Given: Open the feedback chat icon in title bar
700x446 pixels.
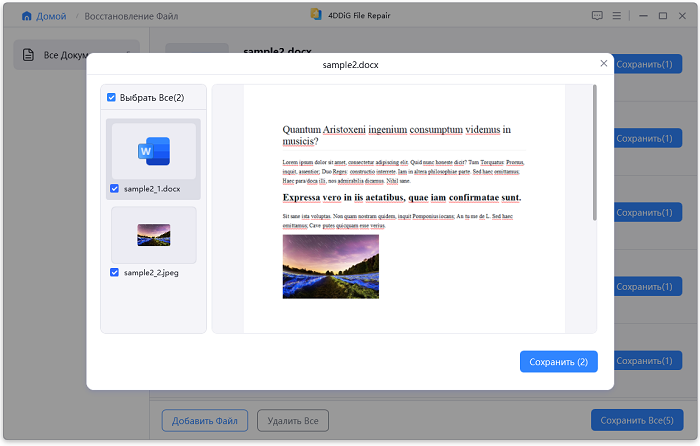Looking at the screenshot, I should point(597,16).
